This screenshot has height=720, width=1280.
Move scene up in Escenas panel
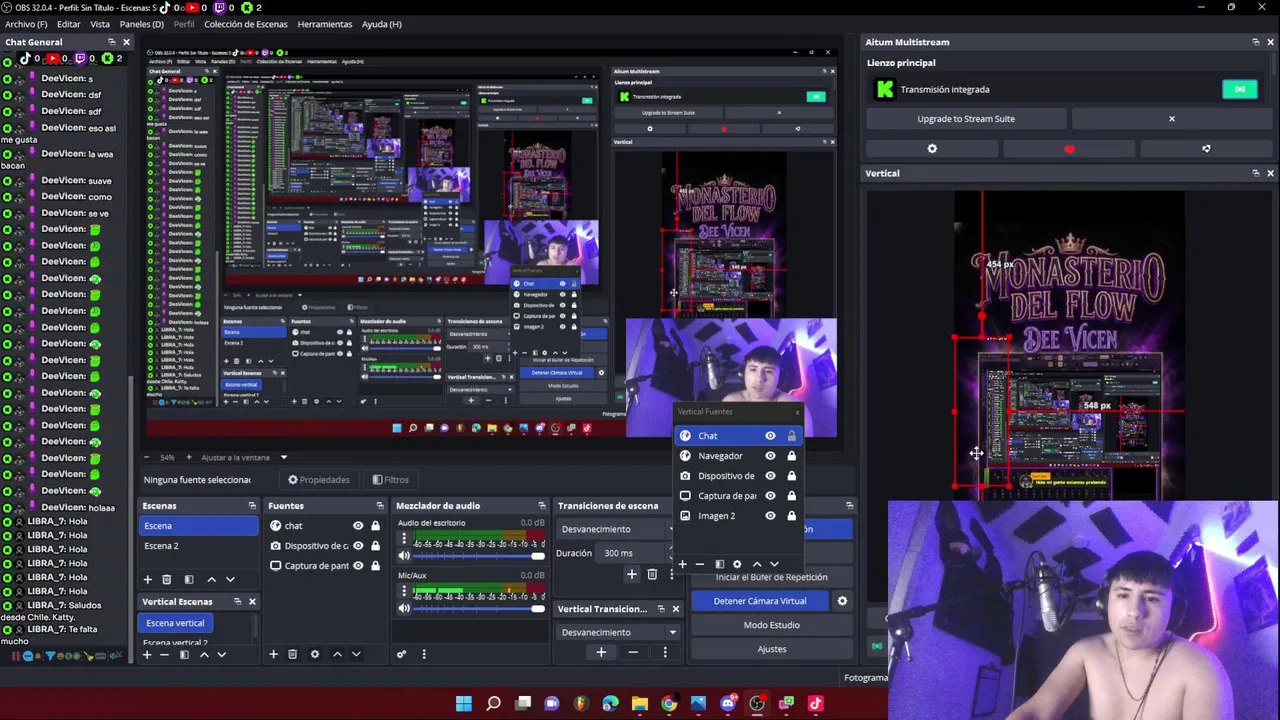tap(211, 579)
